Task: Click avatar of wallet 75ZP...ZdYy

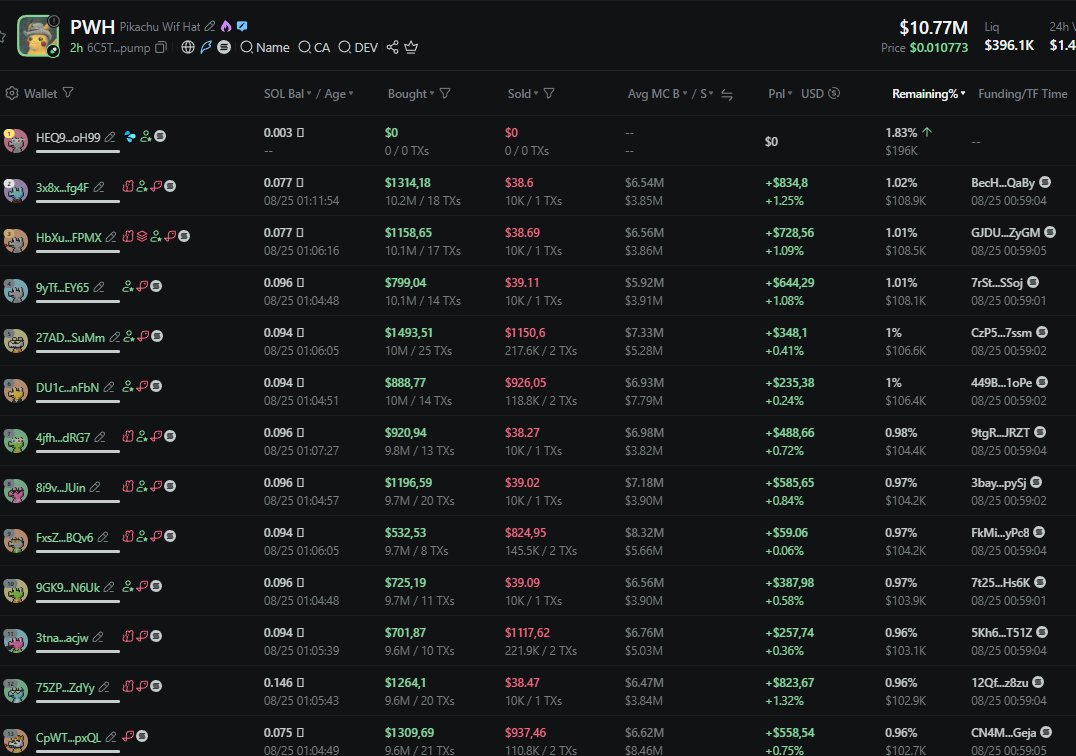Action: point(15,690)
